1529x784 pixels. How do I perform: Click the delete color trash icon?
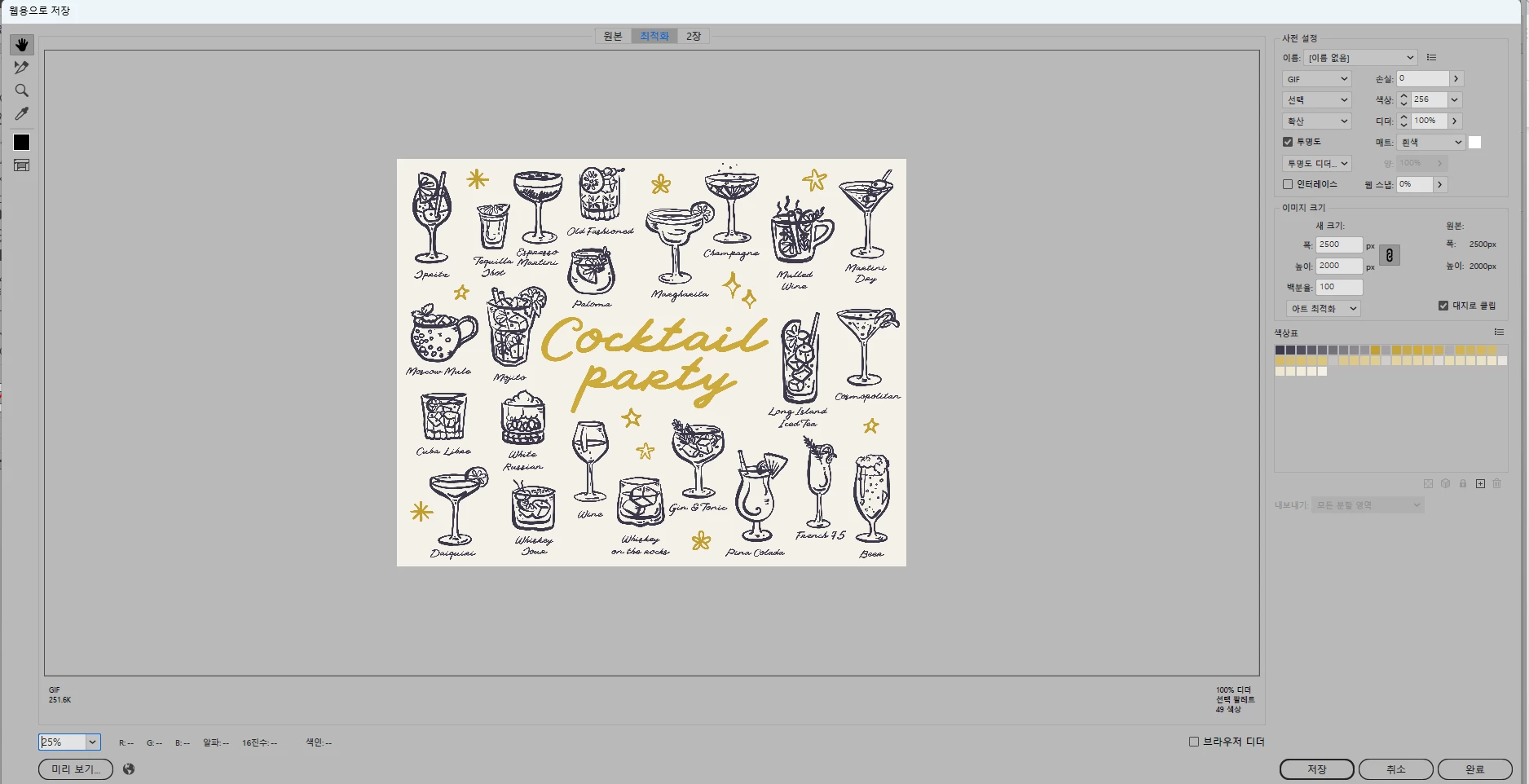point(1497,484)
